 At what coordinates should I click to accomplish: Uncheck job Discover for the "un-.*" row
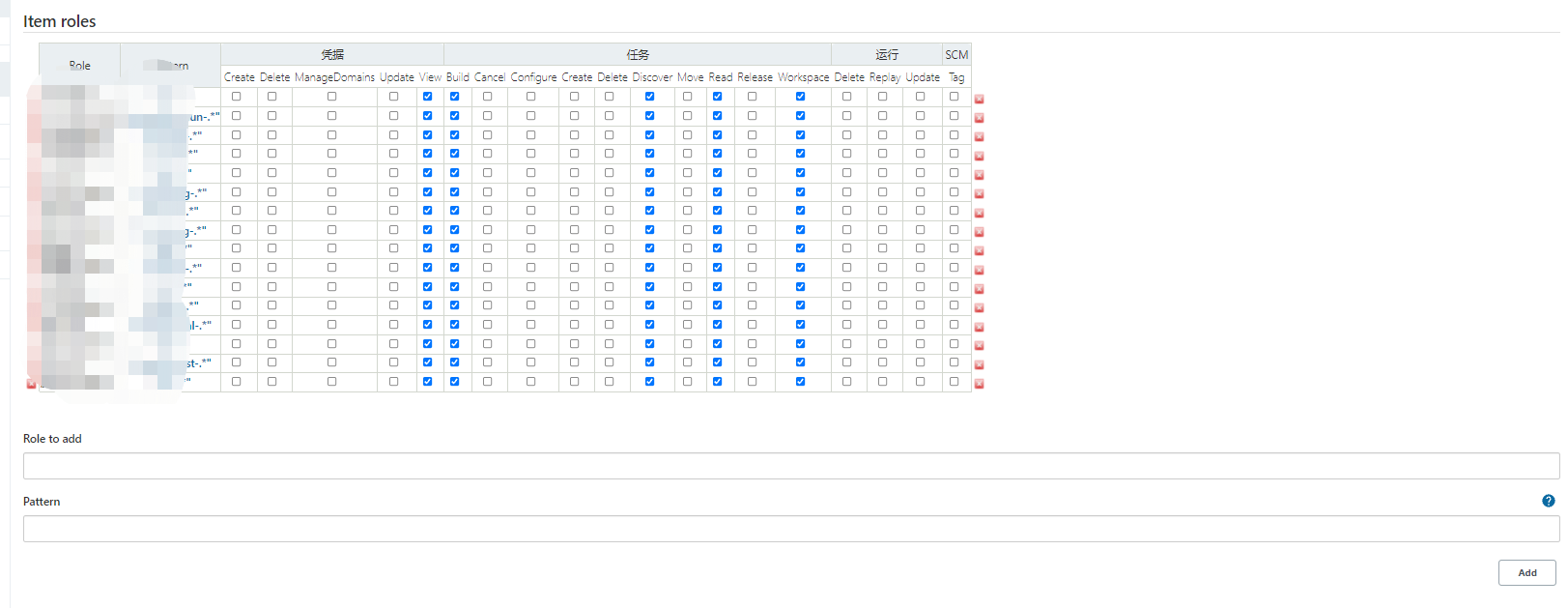[649, 116]
